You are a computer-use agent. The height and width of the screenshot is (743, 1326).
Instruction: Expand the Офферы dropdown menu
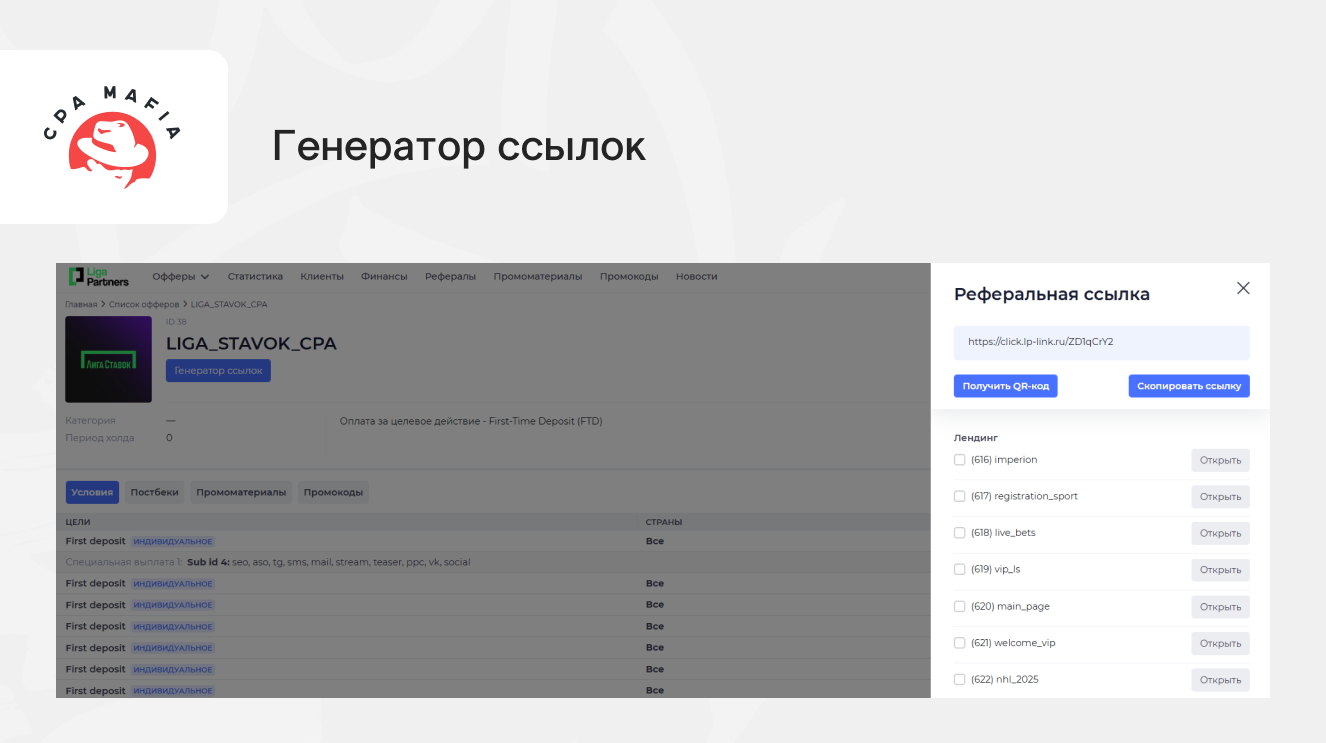(180, 277)
